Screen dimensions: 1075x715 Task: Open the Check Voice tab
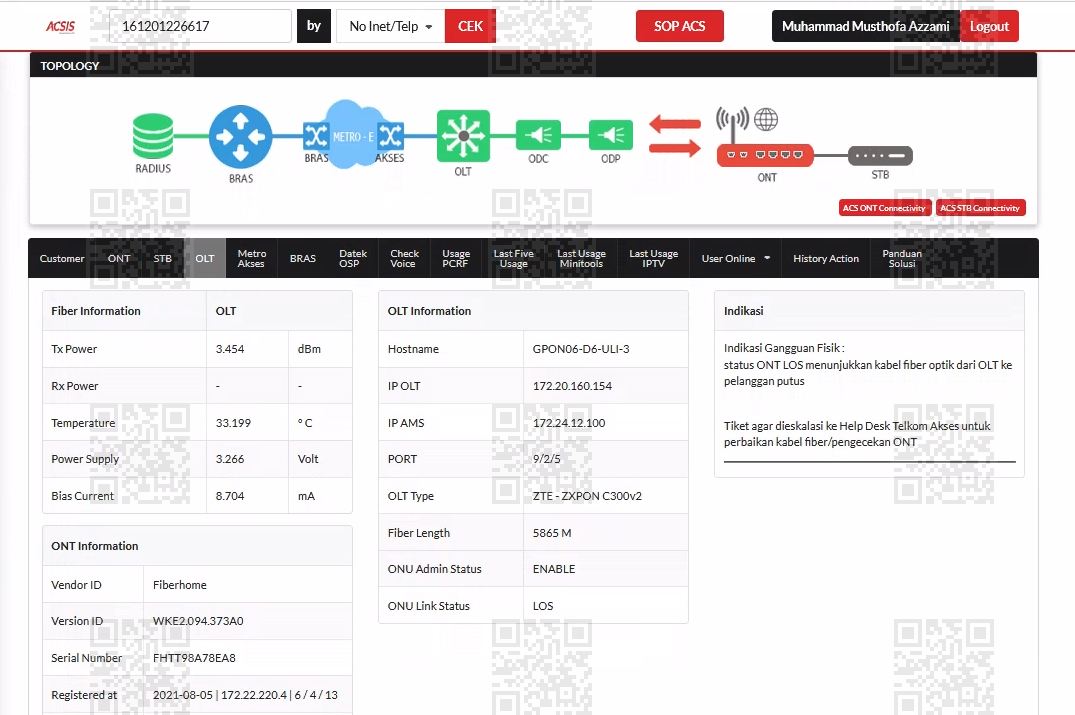point(404,258)
